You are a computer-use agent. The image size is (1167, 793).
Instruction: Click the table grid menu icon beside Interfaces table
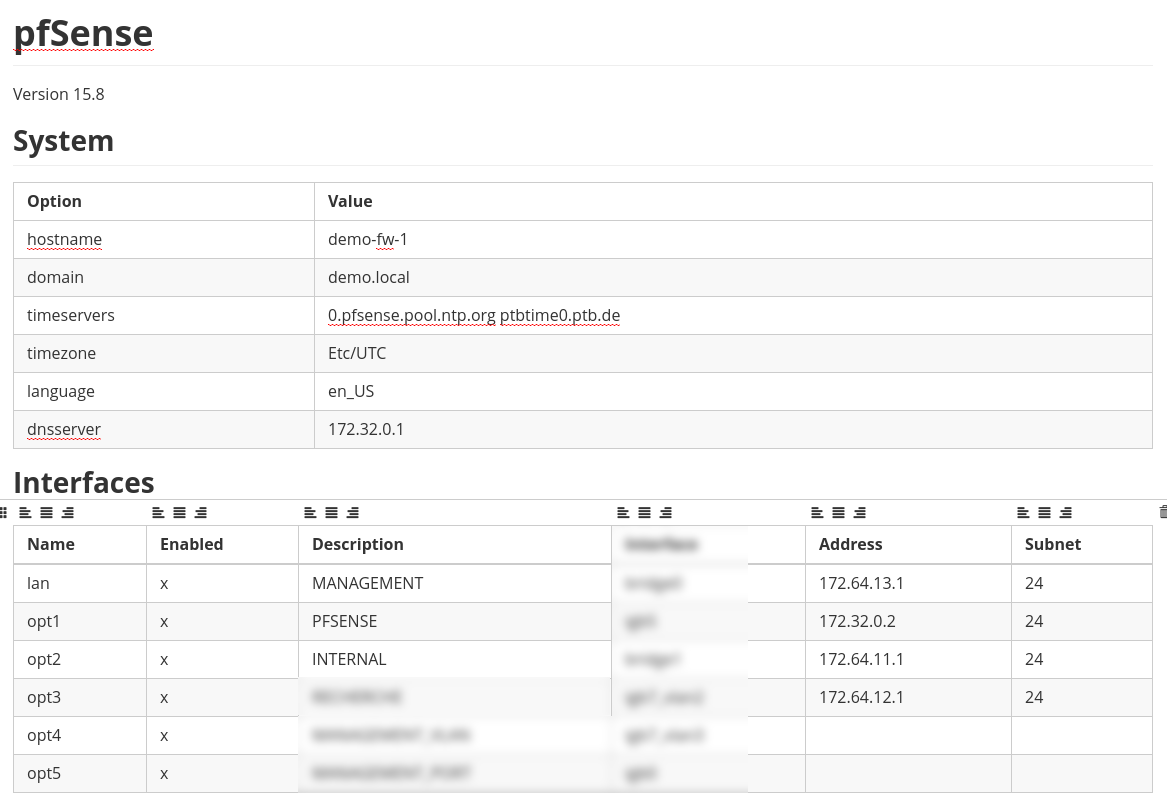[4, 512]
